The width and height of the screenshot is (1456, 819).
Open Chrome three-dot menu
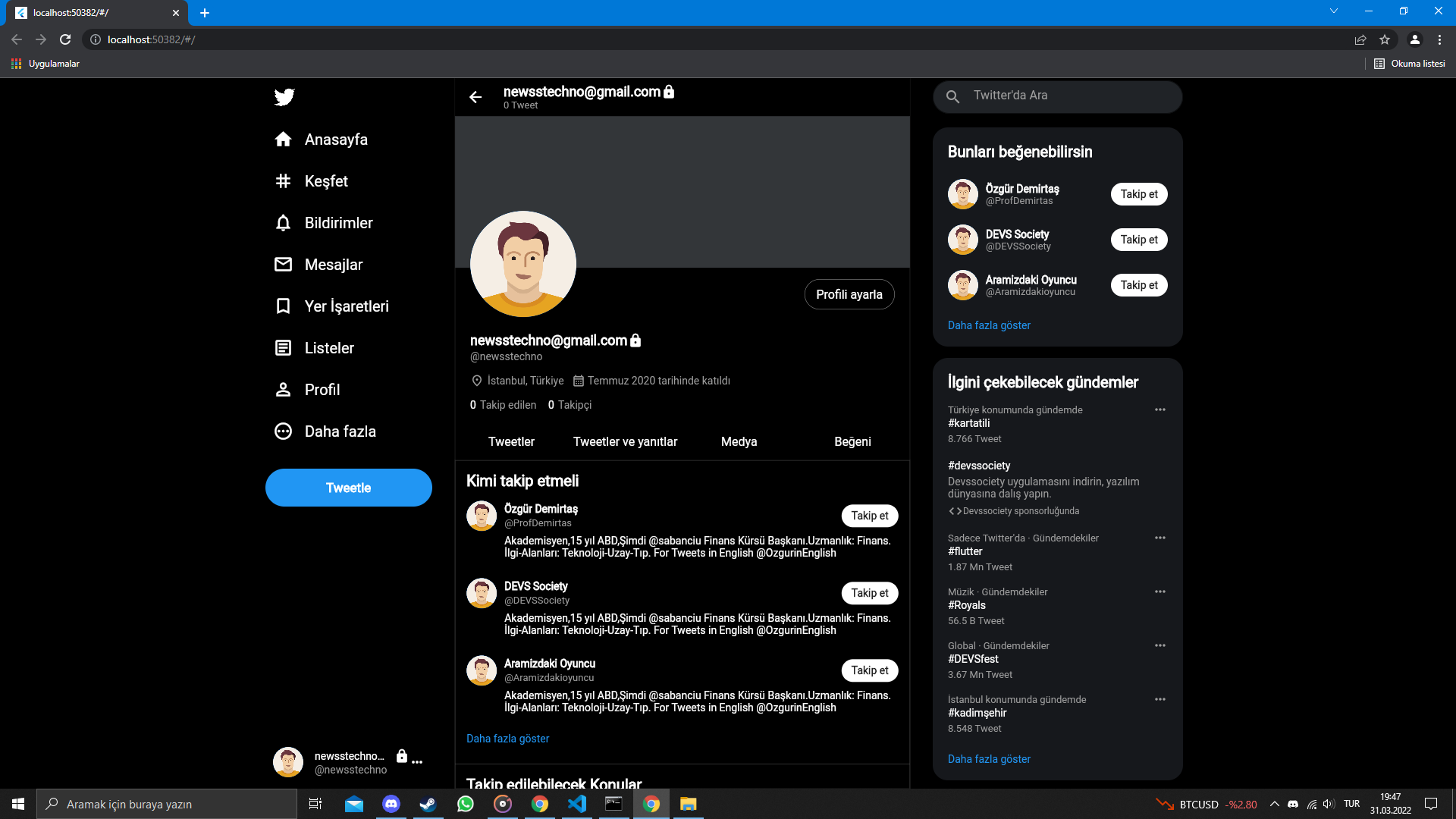tap(1439, 39)
